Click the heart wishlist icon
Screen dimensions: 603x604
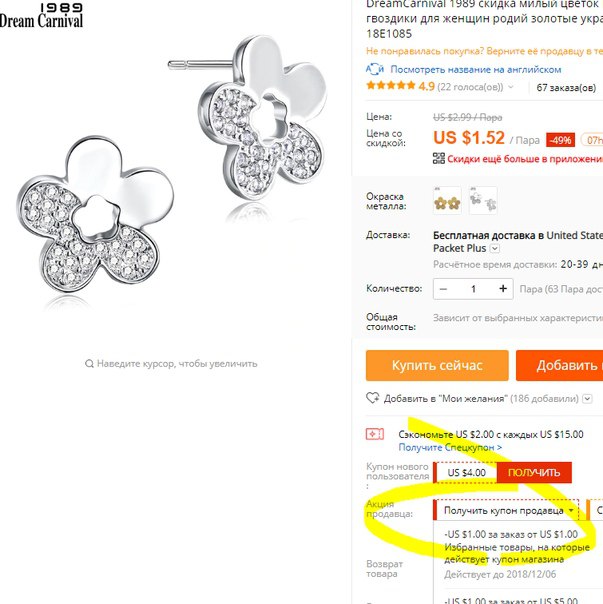(x=372, y=398)
